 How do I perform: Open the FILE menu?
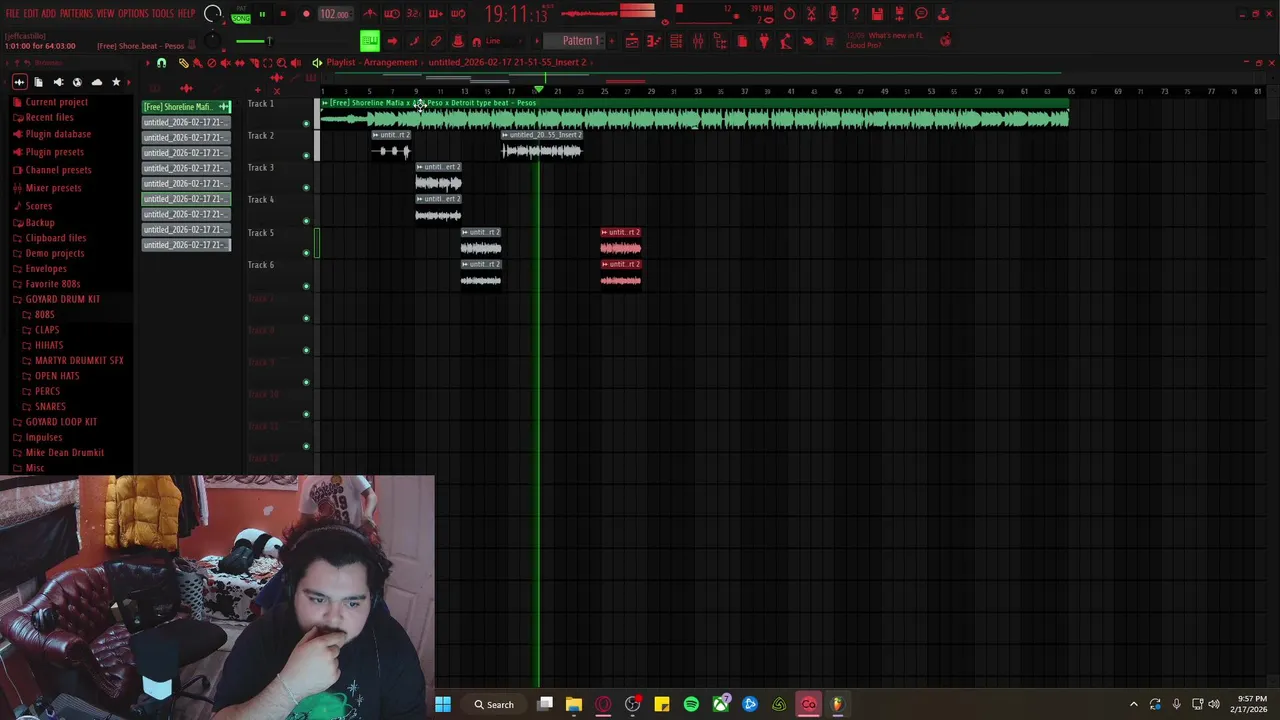12,14
